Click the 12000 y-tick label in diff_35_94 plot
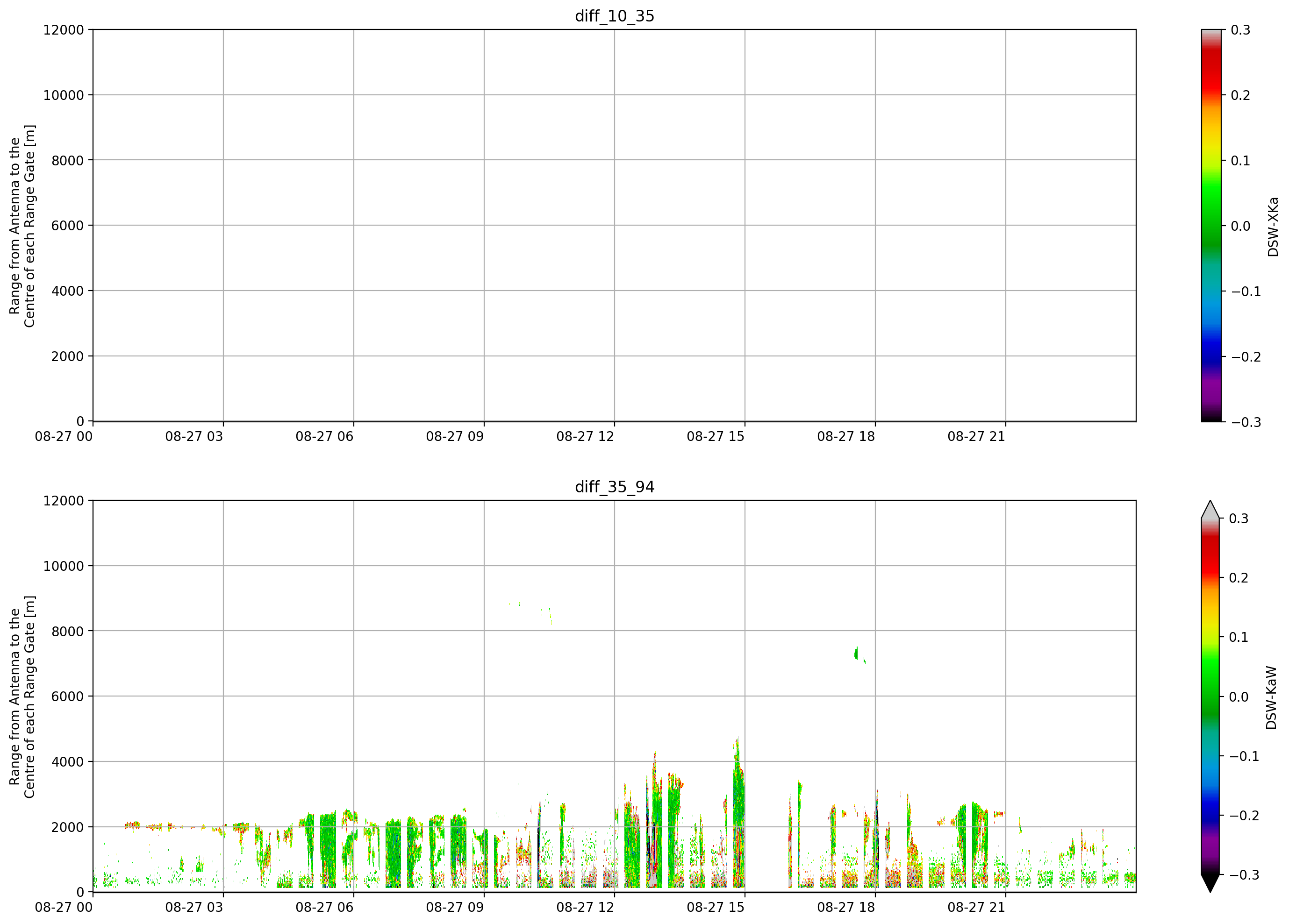This screenshot has width=1289, height=924. (x=63, y=500)
